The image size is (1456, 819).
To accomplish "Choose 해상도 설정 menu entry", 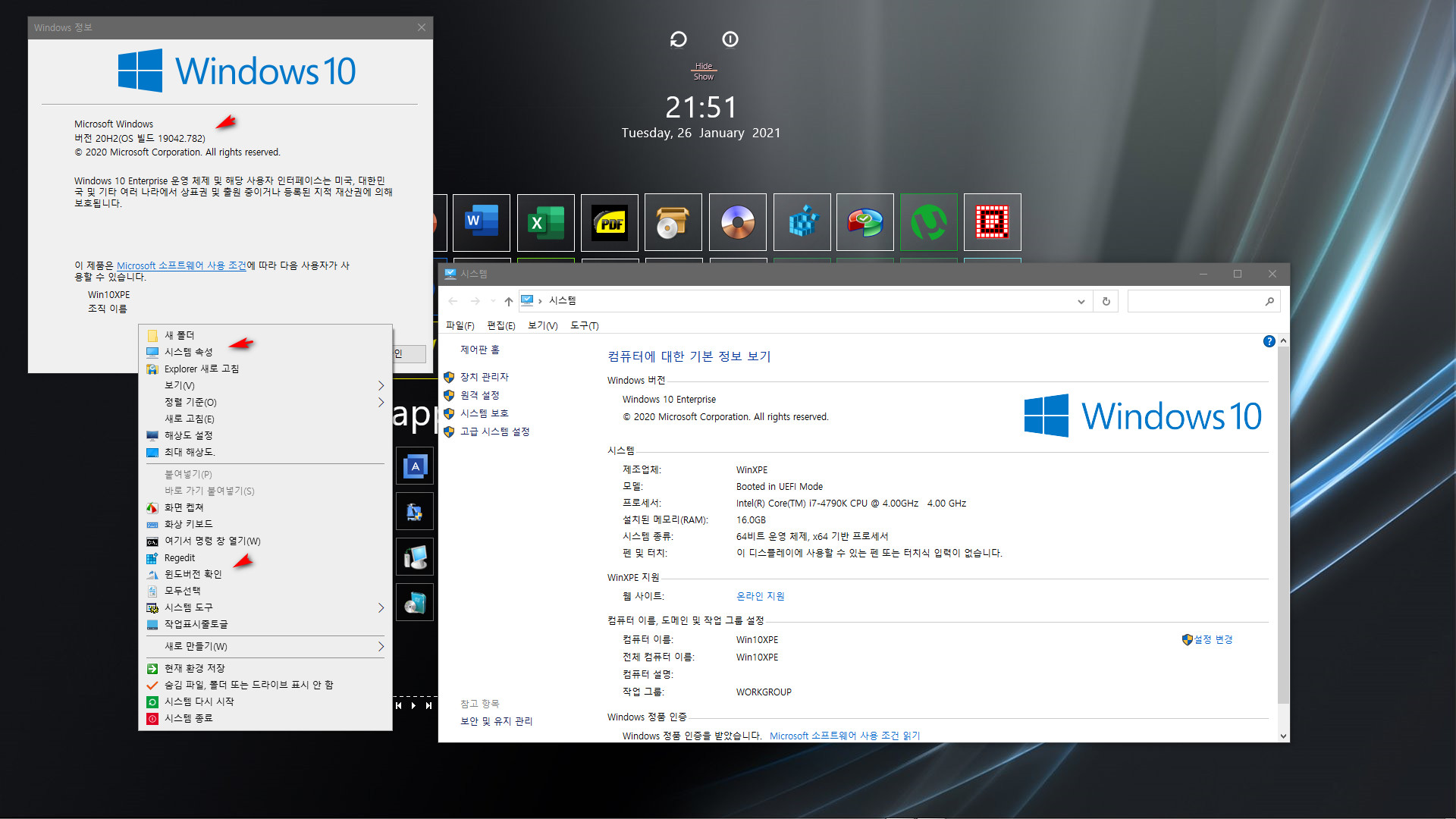I will point(265,435).
